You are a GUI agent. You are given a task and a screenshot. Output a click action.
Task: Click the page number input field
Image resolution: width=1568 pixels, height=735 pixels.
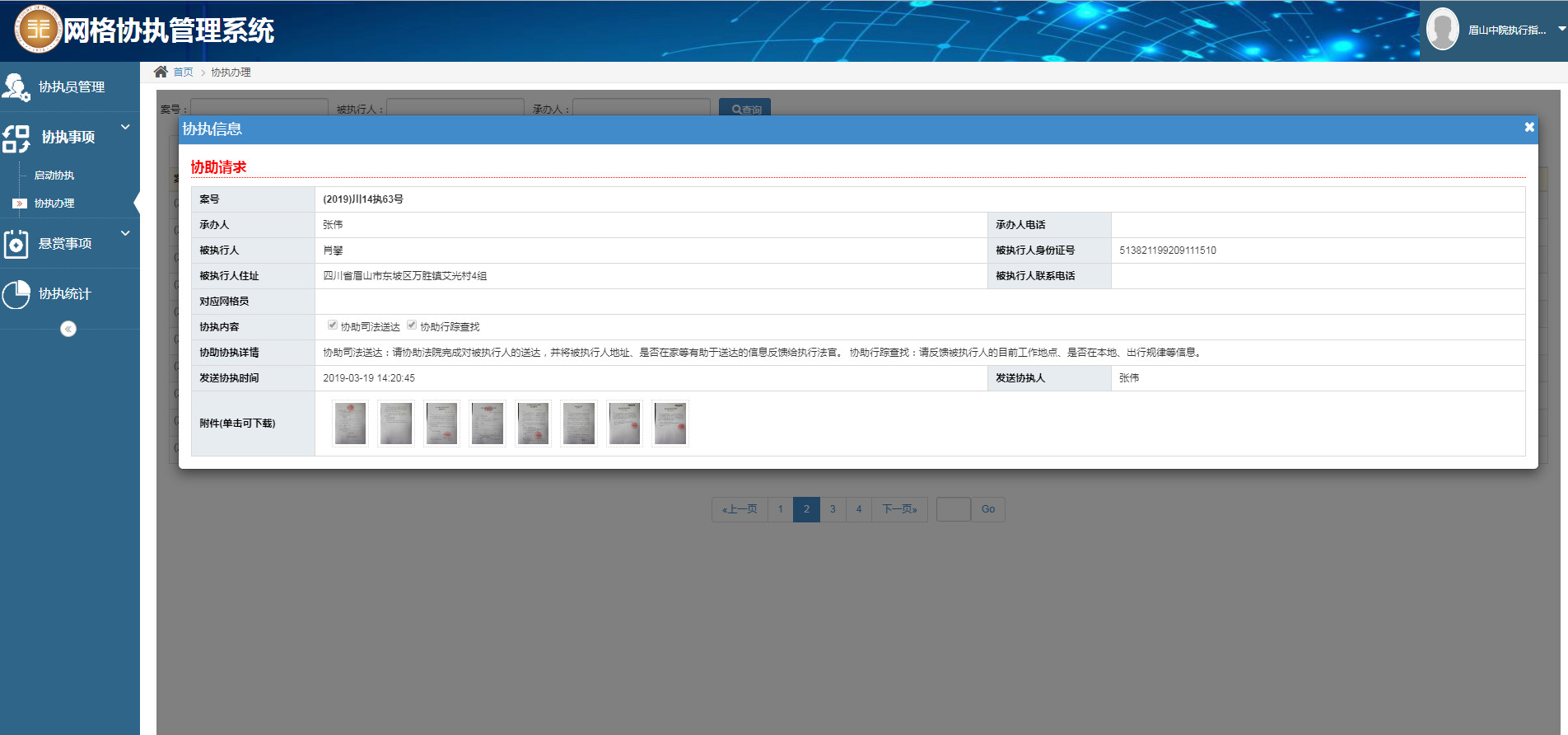953,509
